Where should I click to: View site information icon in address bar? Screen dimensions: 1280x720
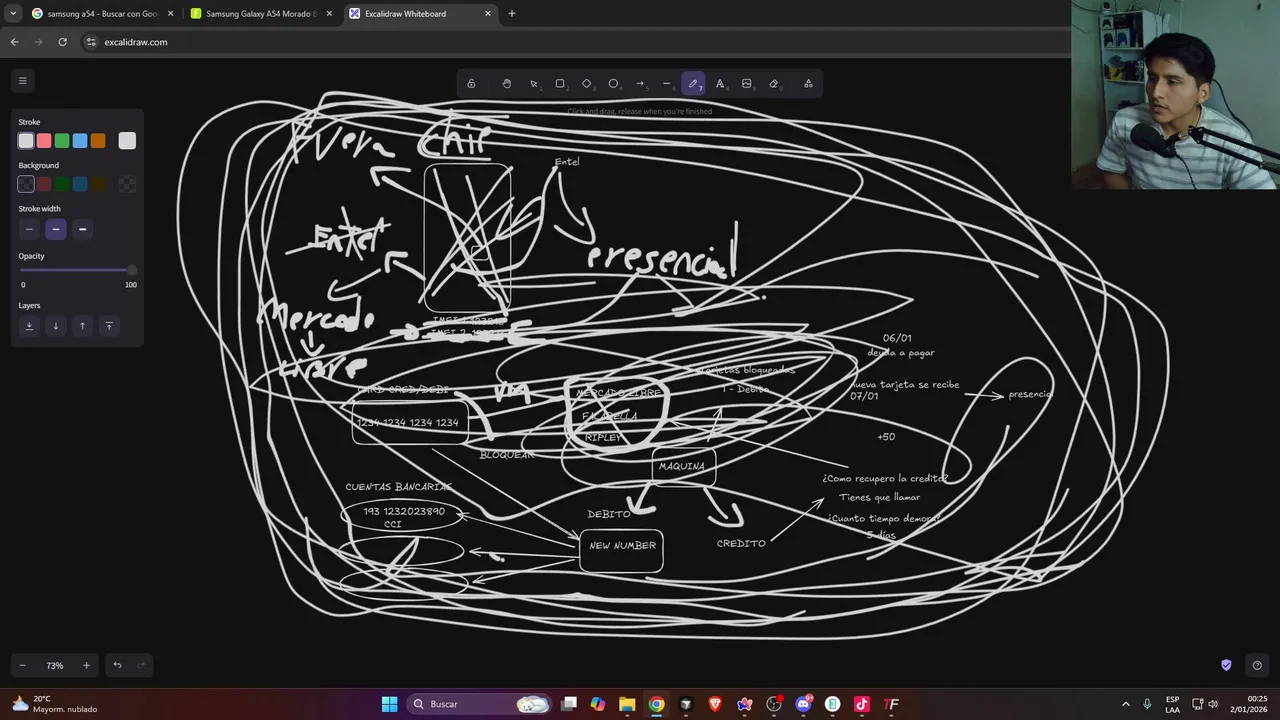(x=91, y=42)
